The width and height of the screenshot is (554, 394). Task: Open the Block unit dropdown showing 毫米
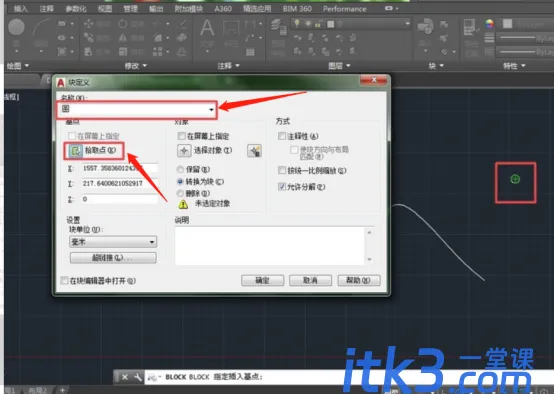click(113, 242)
